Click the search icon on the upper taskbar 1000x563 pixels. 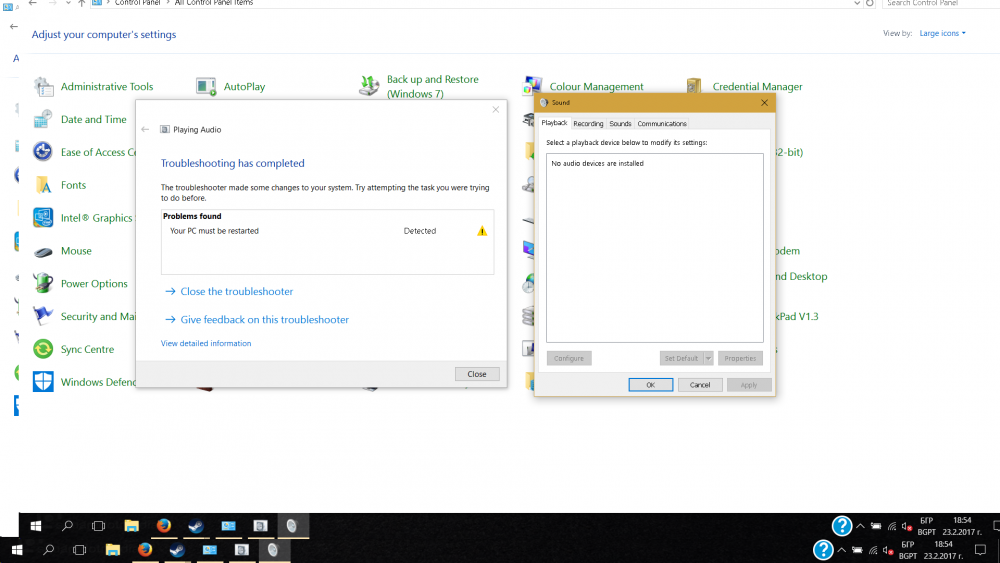(67, 526)
